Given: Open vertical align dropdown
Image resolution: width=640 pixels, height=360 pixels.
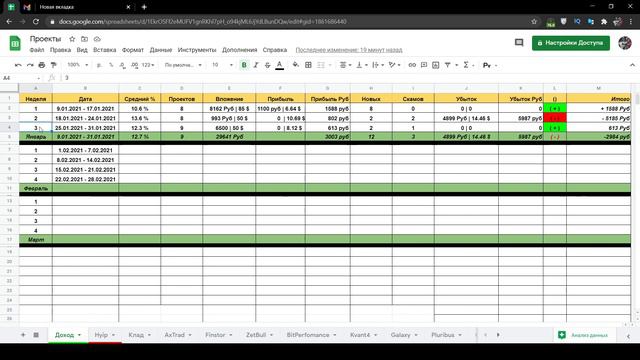Looking at the screenshot, I should tap(362, 65).
